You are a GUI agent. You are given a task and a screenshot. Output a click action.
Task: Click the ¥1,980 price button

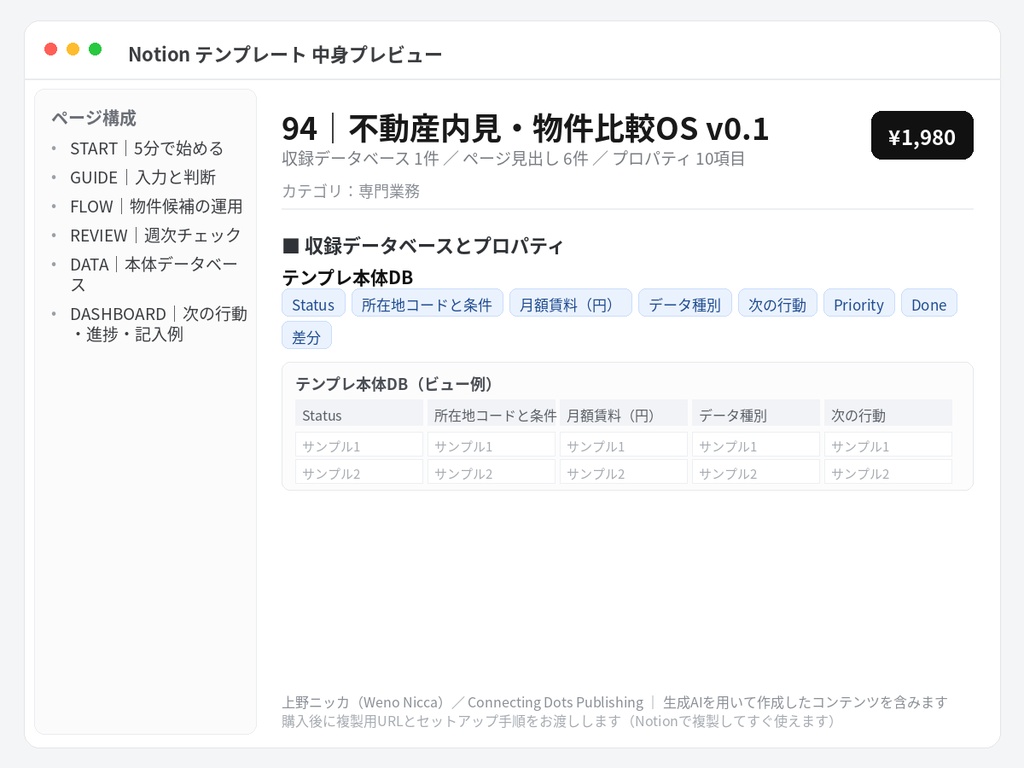click(x=922, y=136)
